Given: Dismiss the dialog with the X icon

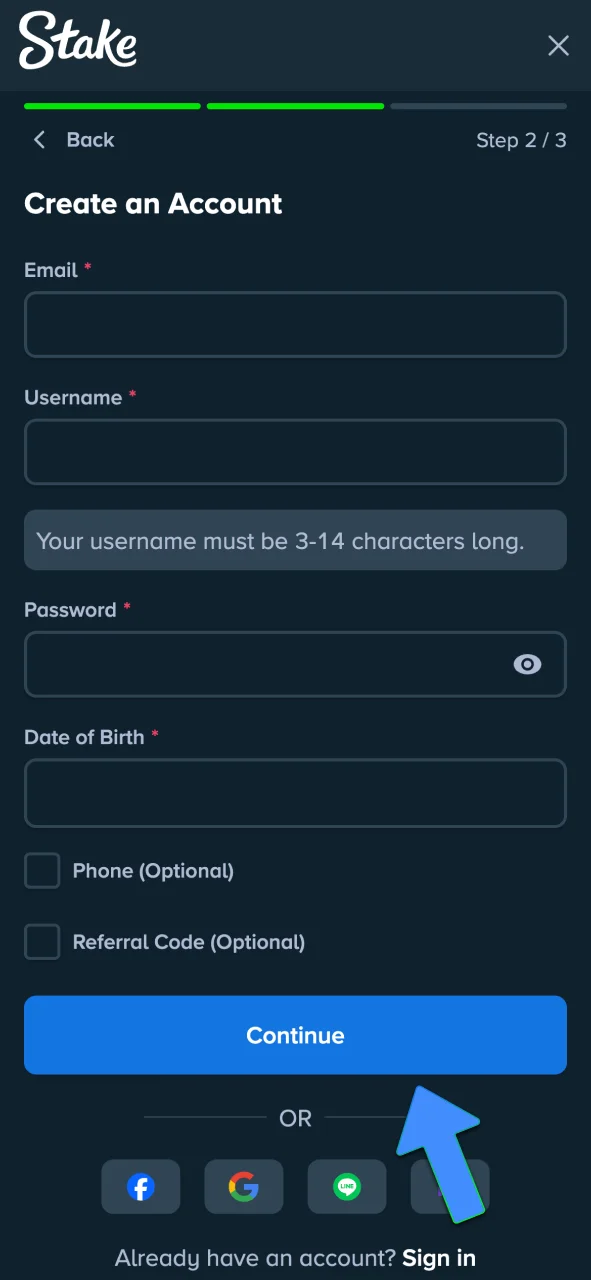Looking at the screenshot, I should (558, 45).
